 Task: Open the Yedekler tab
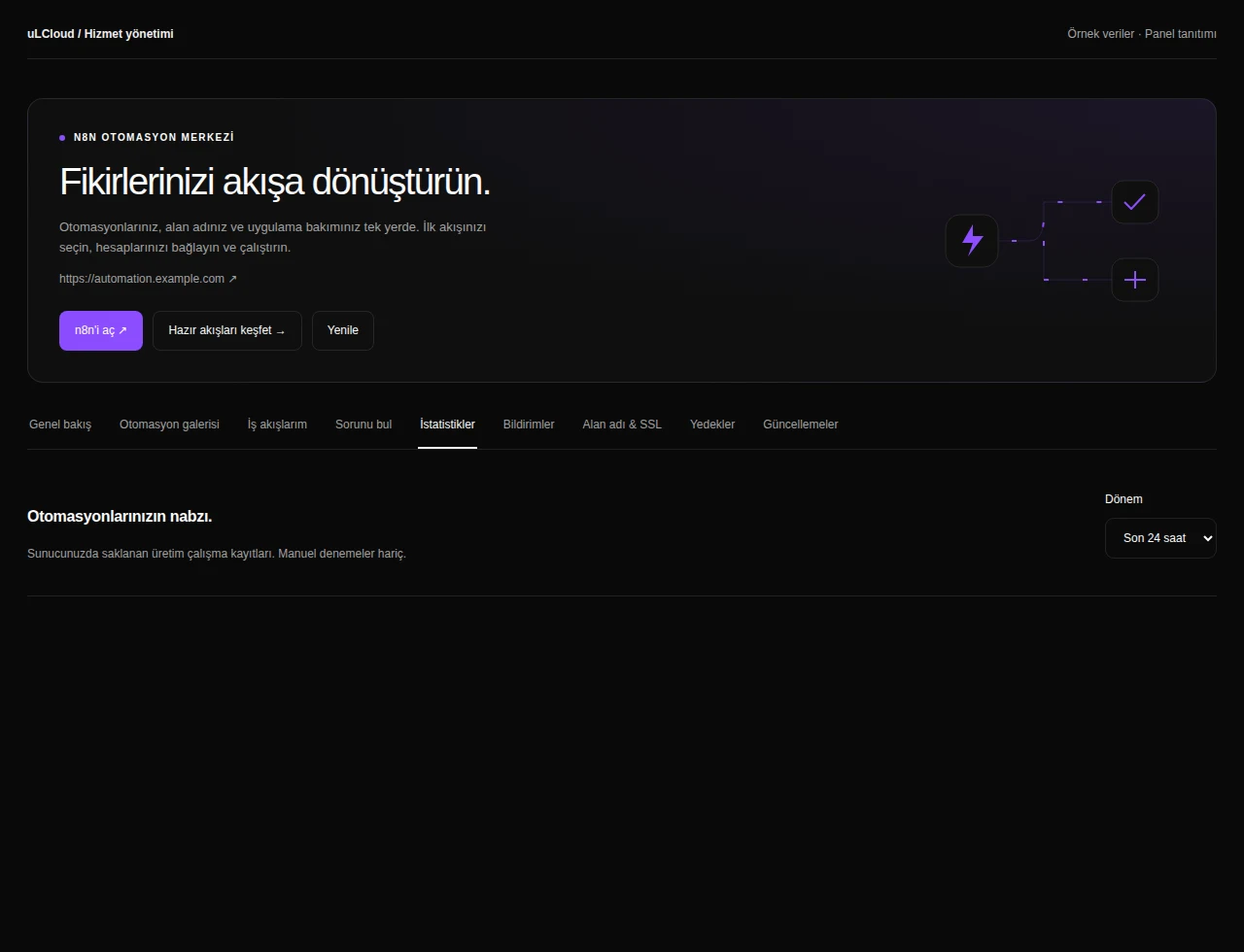click(x=712, y=425)
